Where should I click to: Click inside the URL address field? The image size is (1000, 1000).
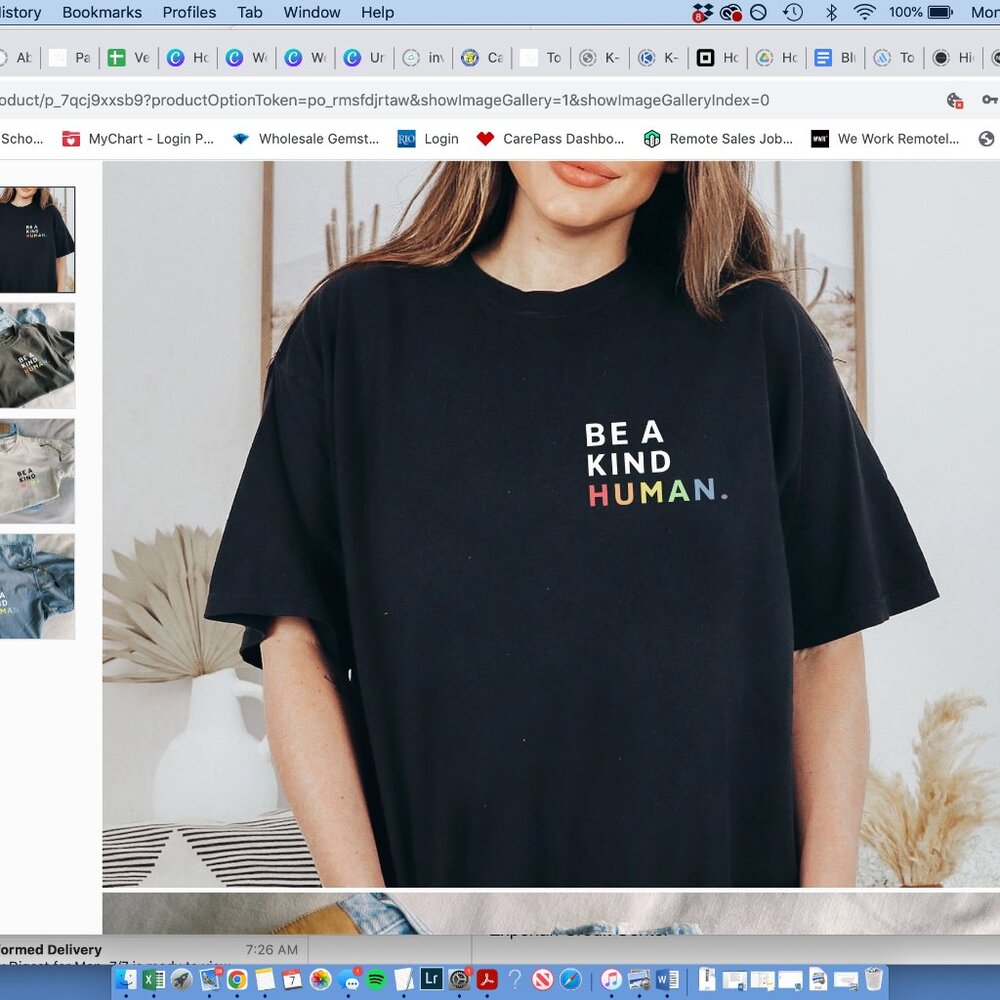pos(400,100)
